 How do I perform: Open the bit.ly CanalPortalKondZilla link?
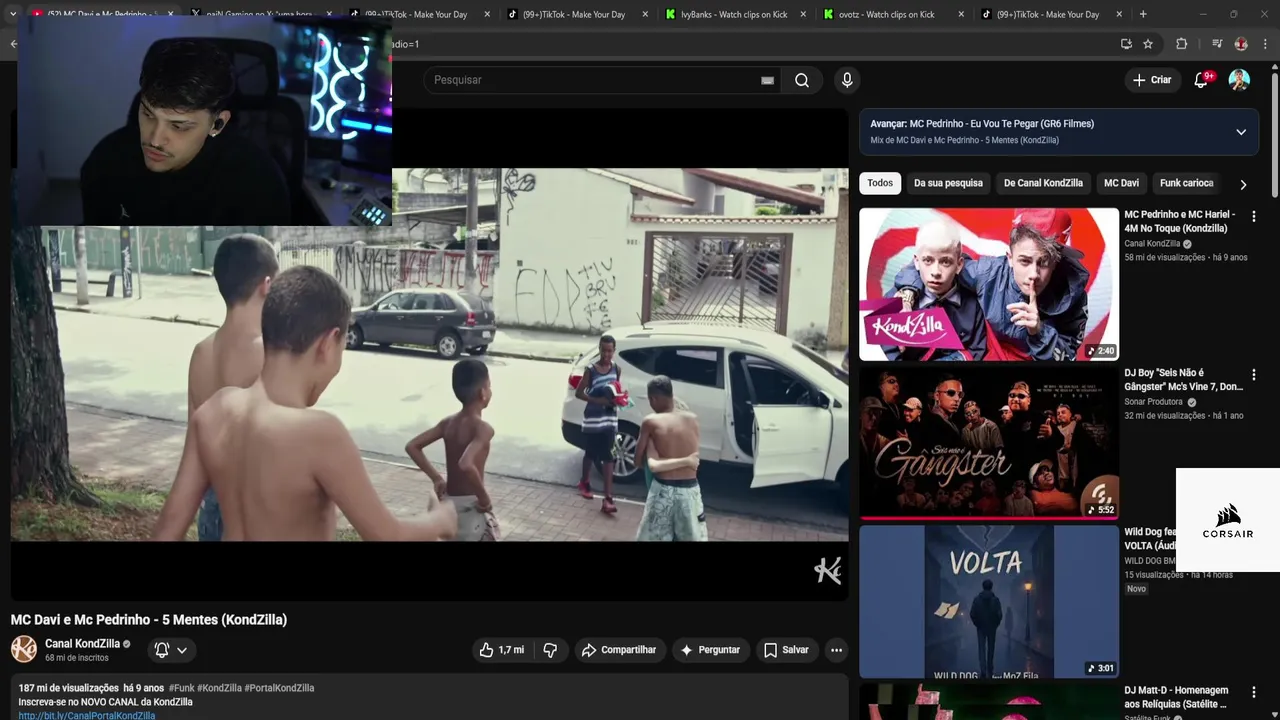click(87, 716)
